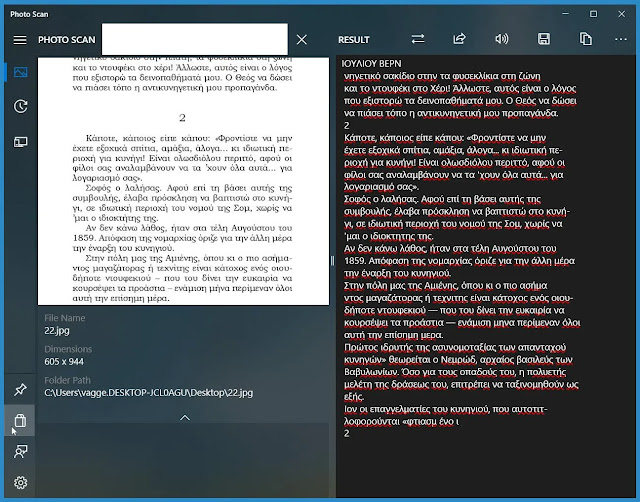The height and width of the screenshot is (502, 640).
Task: Open the screen capture sidebar icon
Action: [20, 142]
